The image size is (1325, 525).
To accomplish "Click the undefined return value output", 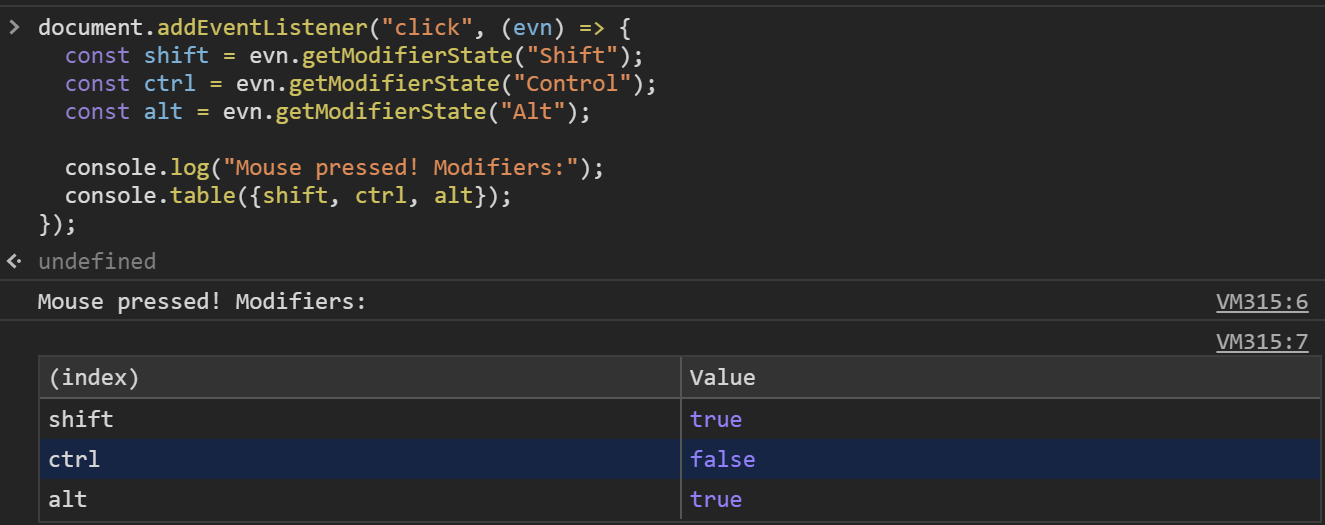I will click(97, 262).
